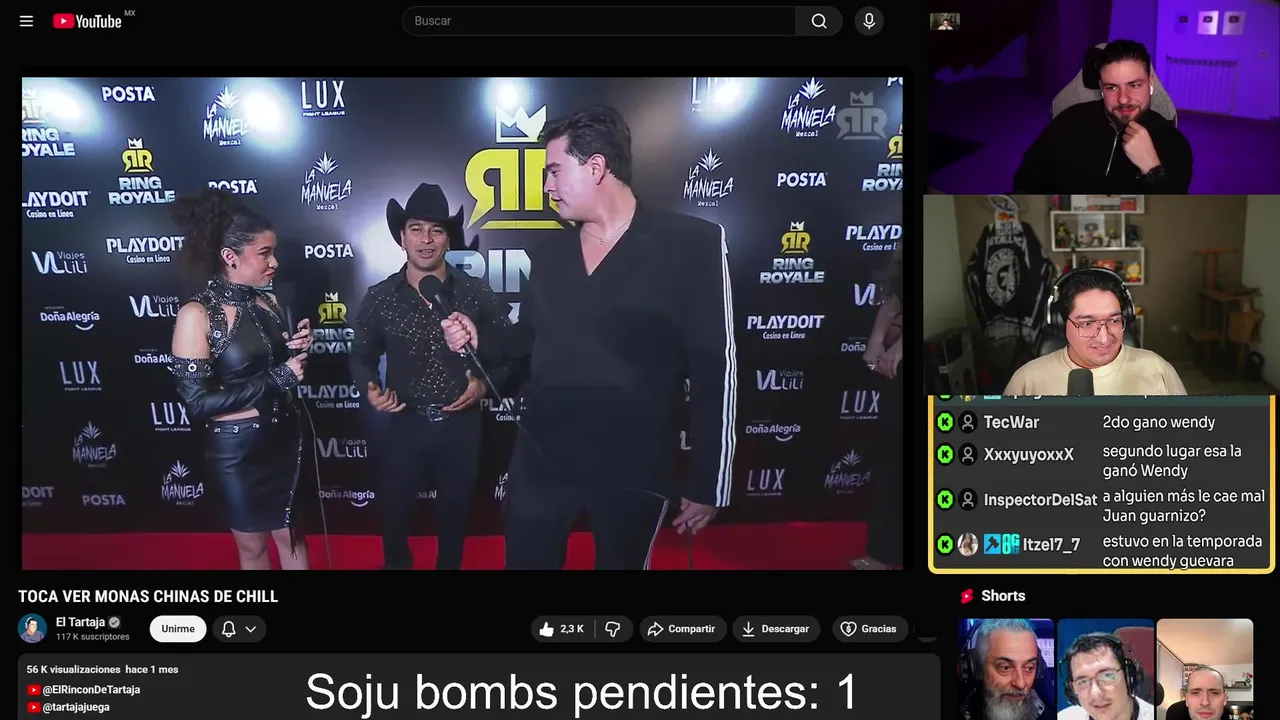Click the Shorts section heading
1280x720 pixels.
(x=1003, y=596)
